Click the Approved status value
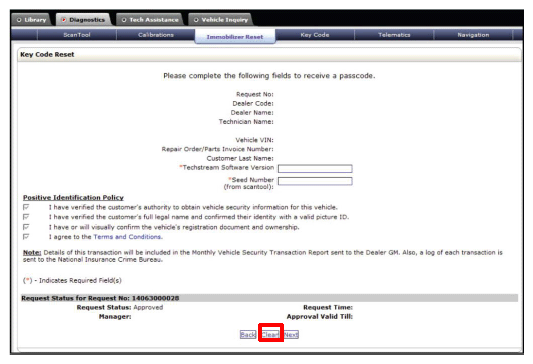This screenshot has height=364, width=533. (x=148, y=307)
